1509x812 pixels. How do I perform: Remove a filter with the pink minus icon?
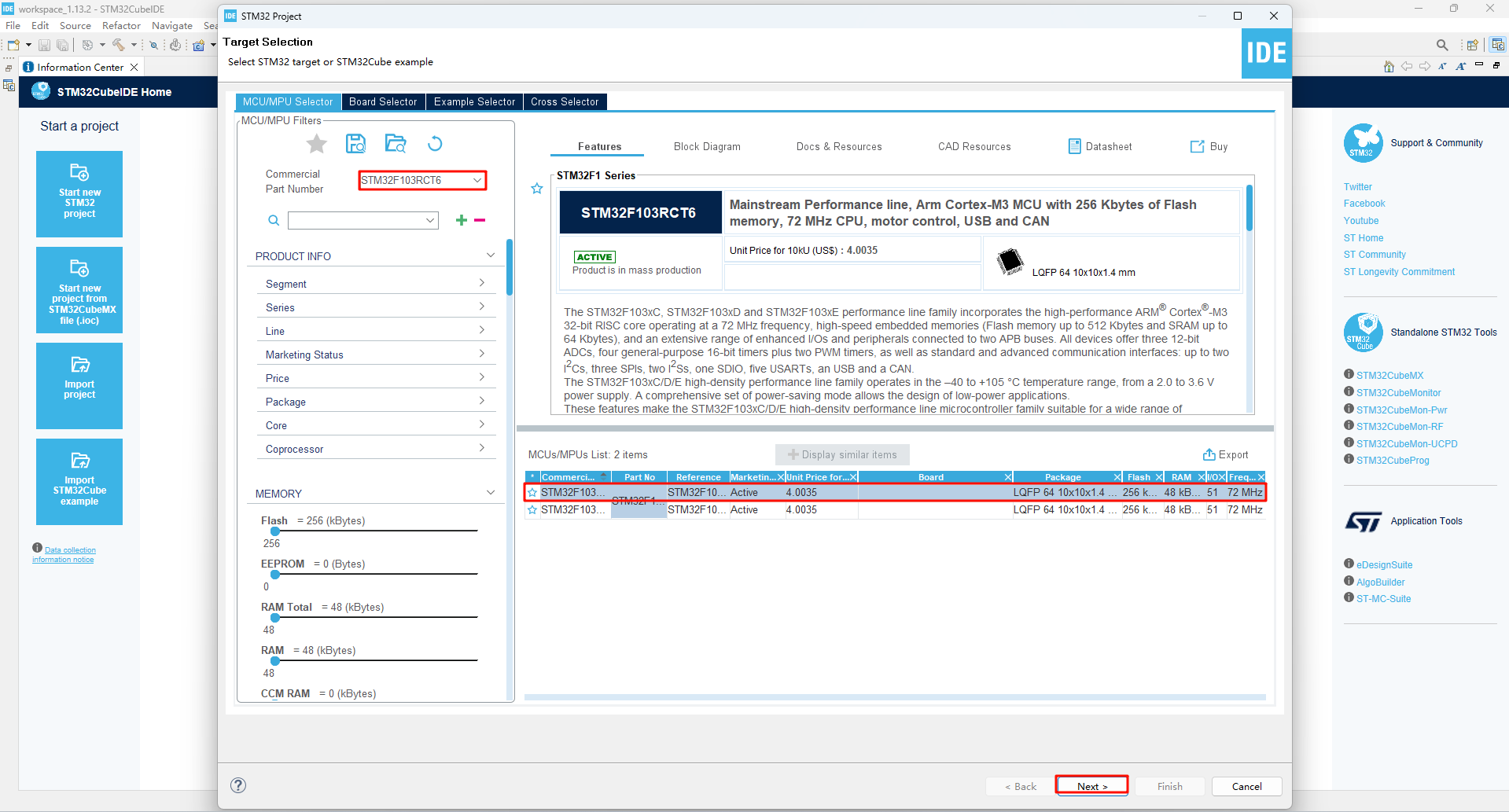click(x=480, y=220)
